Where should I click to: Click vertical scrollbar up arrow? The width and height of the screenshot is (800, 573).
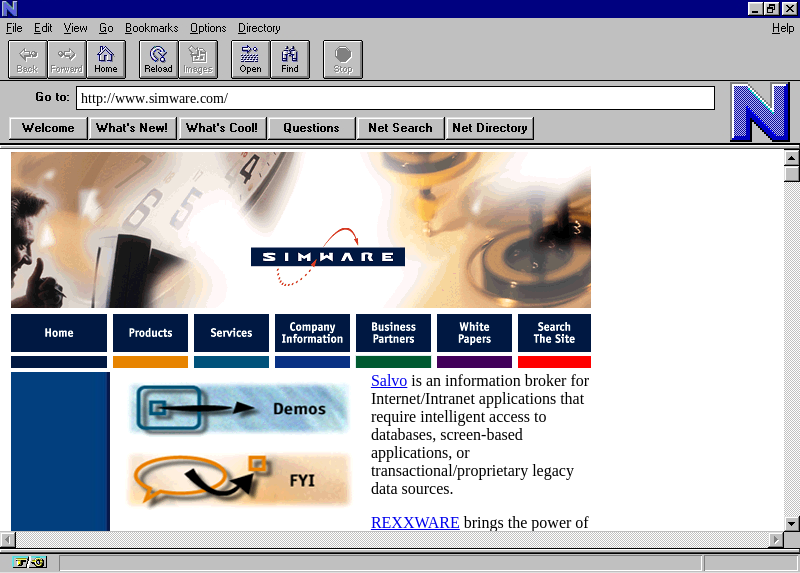[x=791, y=158]
